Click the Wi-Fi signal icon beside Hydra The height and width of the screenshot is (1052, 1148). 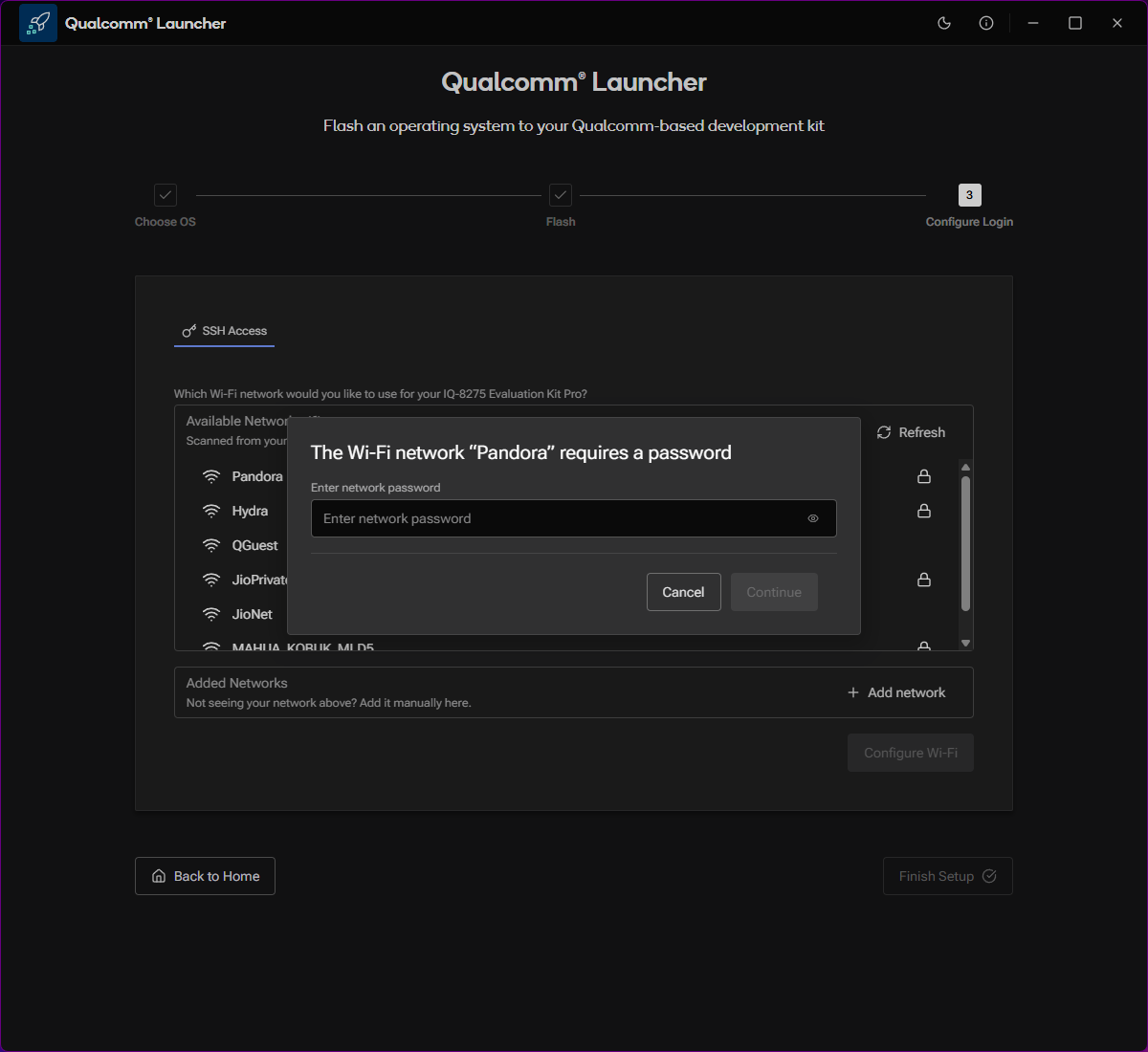(x=211, y=511)
